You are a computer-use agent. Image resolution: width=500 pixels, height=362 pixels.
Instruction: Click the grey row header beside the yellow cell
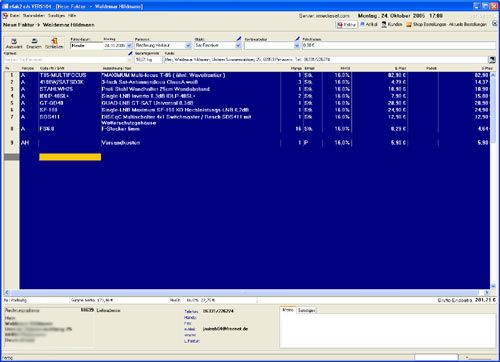point(12,157)
